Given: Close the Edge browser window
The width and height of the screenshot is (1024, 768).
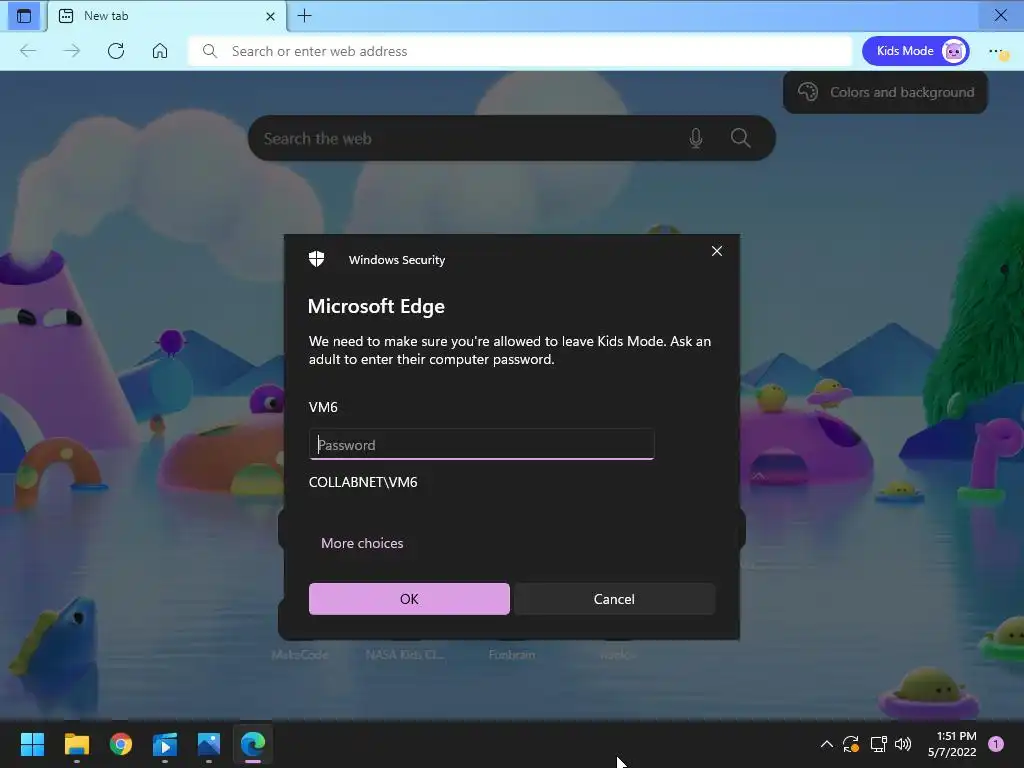Looking at the screenshot, I should tap(1000, 15).
